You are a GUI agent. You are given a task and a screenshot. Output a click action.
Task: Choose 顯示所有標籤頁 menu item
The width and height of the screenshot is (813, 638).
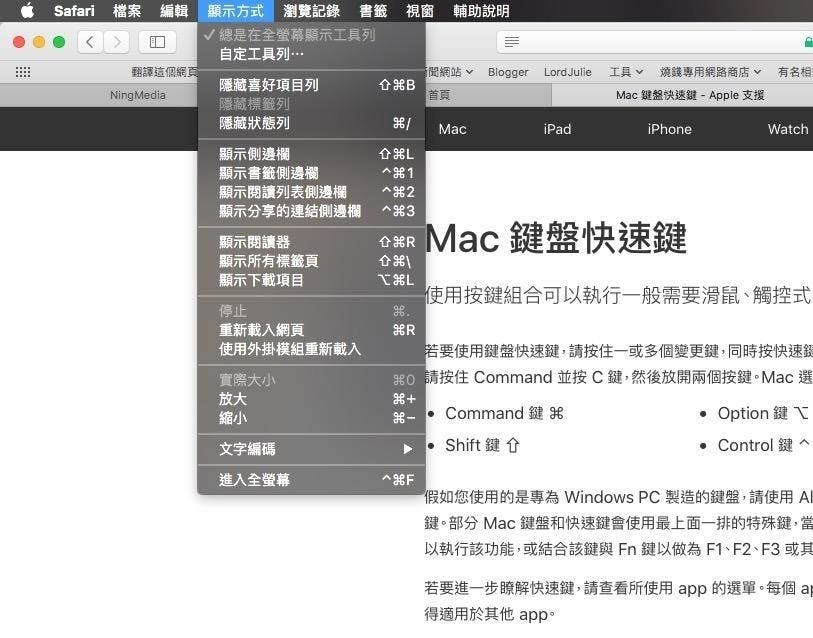point(312,261)
